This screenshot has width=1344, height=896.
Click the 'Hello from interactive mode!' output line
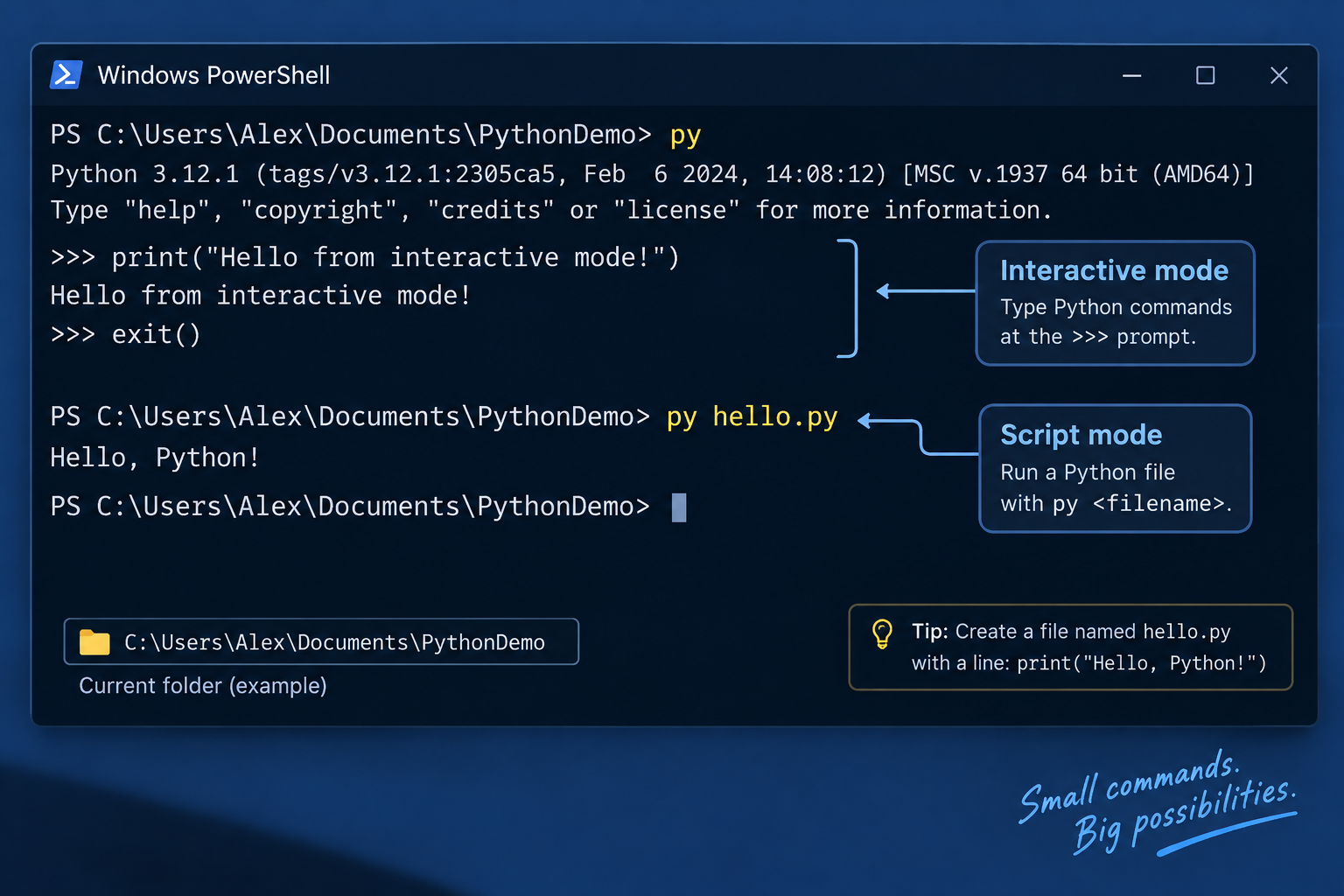pos(261,295)
